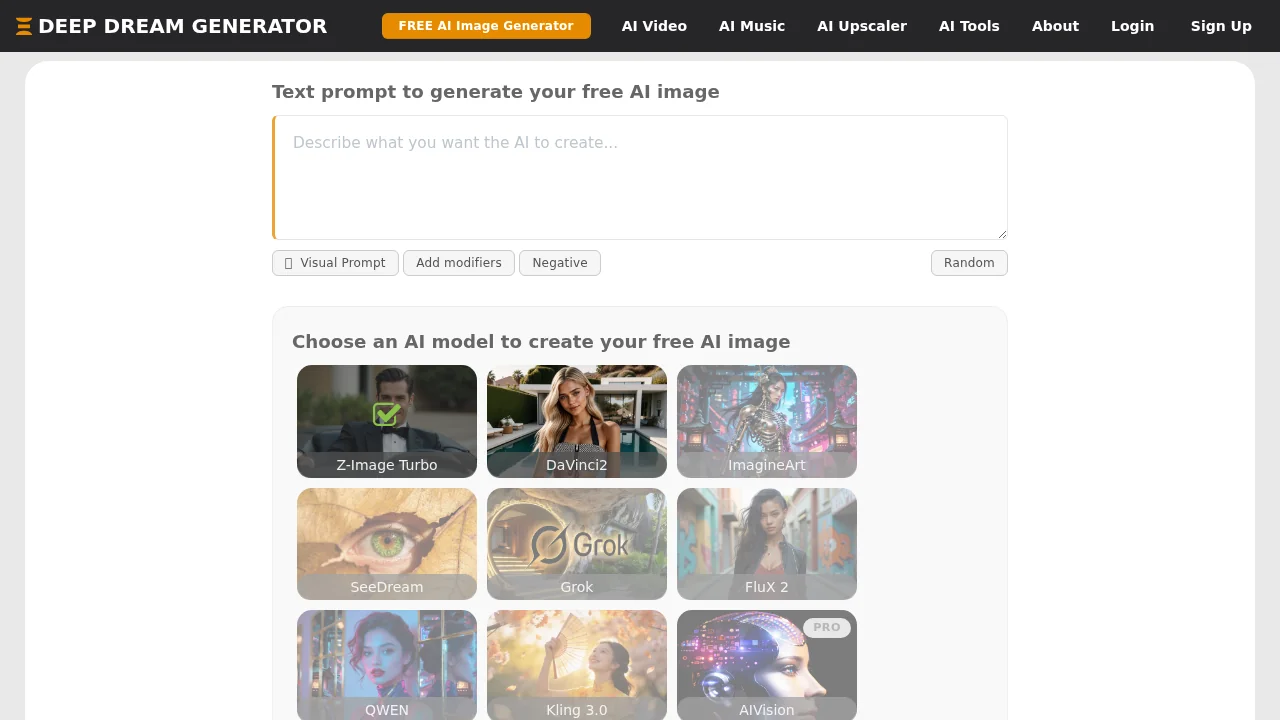
Task: Click the Deep Dream Generator logo icon
Action: pyautogui.click(x=24, y=27)
